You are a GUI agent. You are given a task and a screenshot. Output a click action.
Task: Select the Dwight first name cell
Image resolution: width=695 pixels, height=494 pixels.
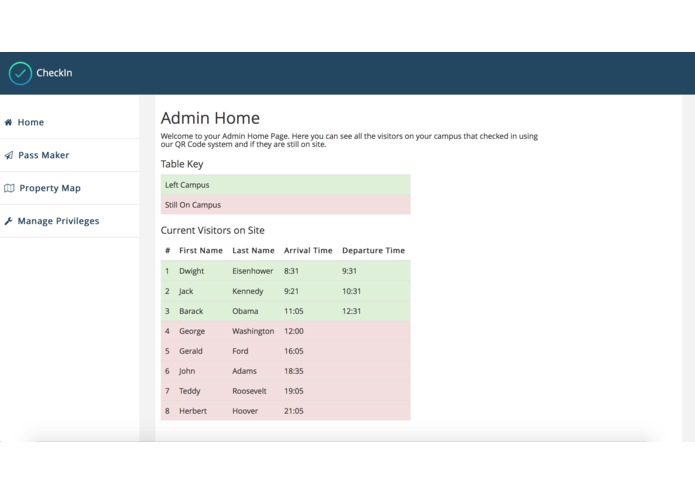click(x=191, y=271)
